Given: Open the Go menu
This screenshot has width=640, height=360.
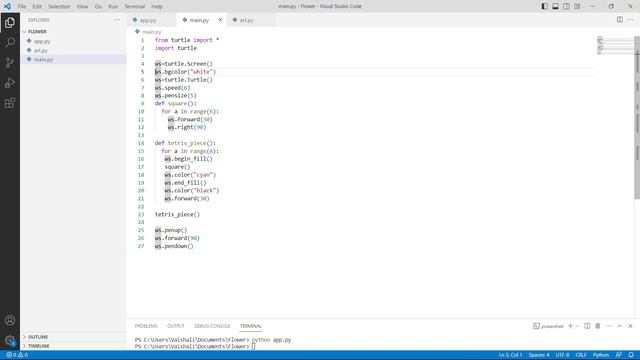Looking at the screenshot, I should tap(98, 7).
